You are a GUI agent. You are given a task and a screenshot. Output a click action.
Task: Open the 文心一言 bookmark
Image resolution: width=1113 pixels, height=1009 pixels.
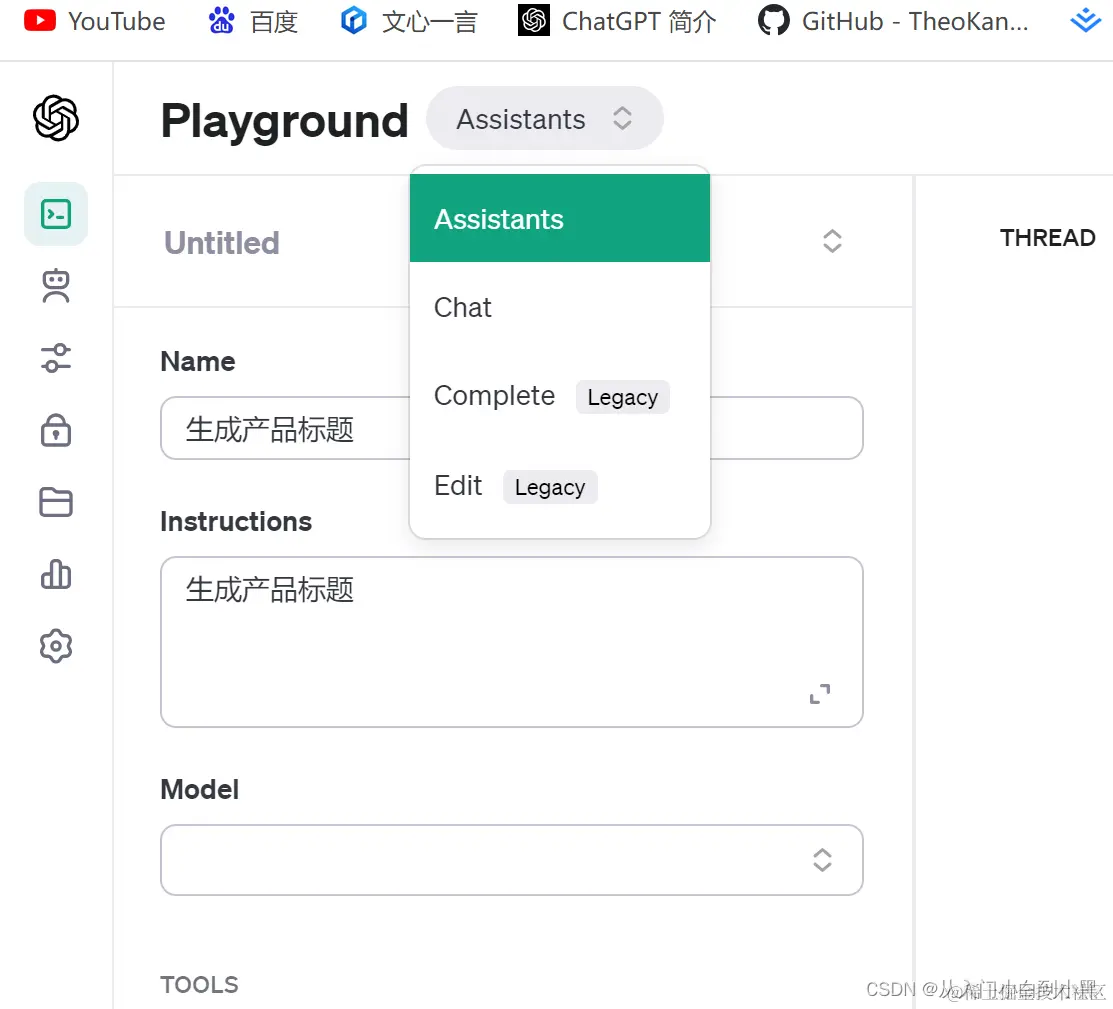tap(409, 21)
